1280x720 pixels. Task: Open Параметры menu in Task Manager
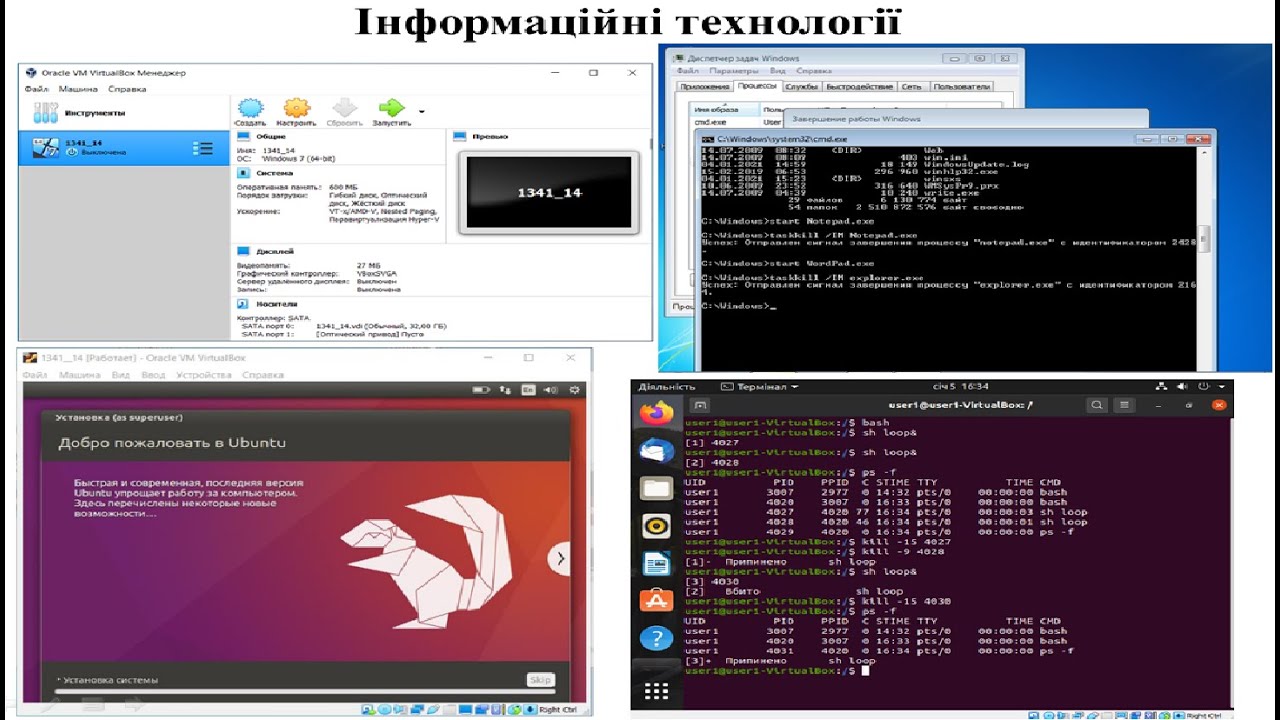(735, 71)
